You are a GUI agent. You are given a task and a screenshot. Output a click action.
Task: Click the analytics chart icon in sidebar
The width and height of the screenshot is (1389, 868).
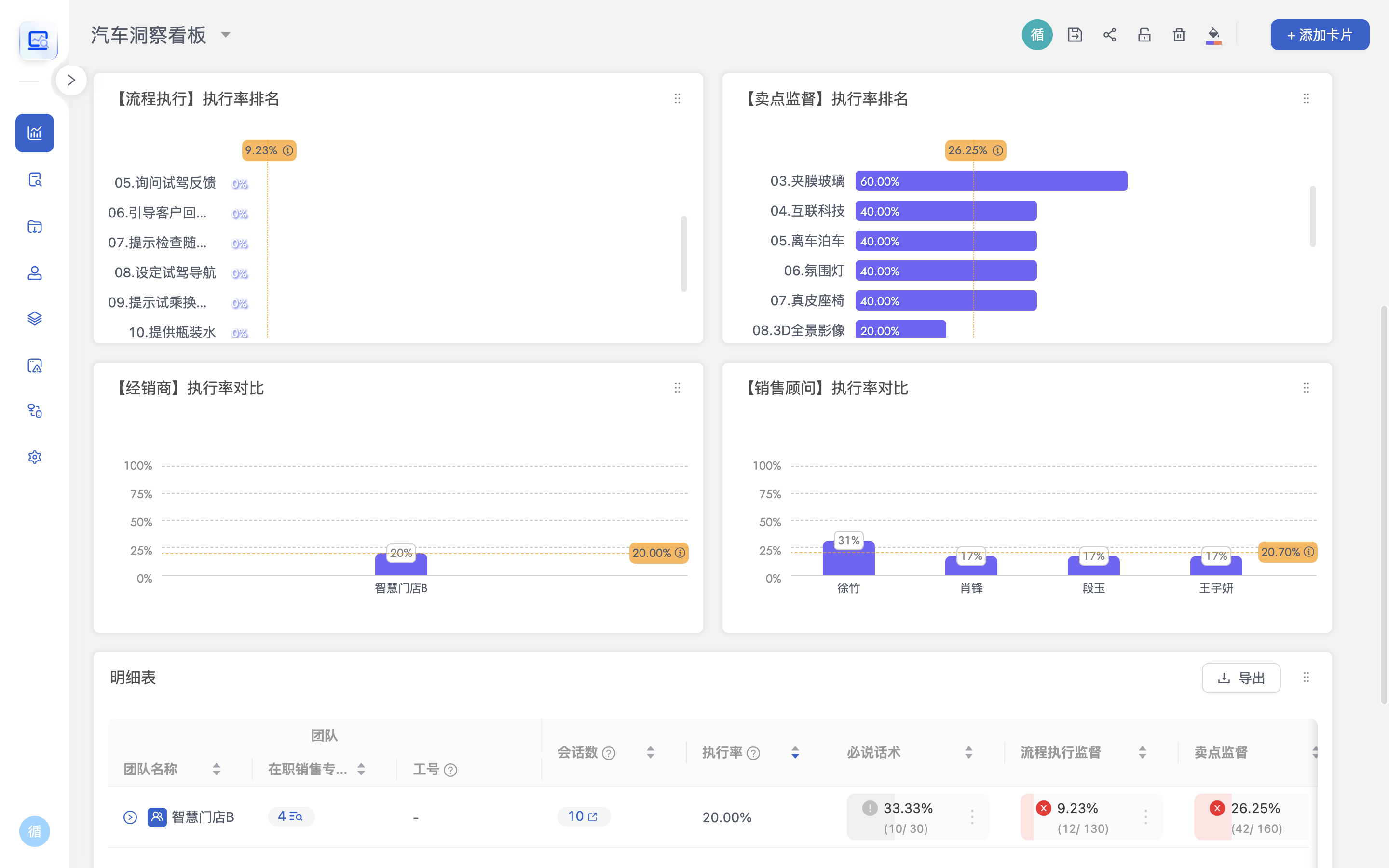point(35,133)
